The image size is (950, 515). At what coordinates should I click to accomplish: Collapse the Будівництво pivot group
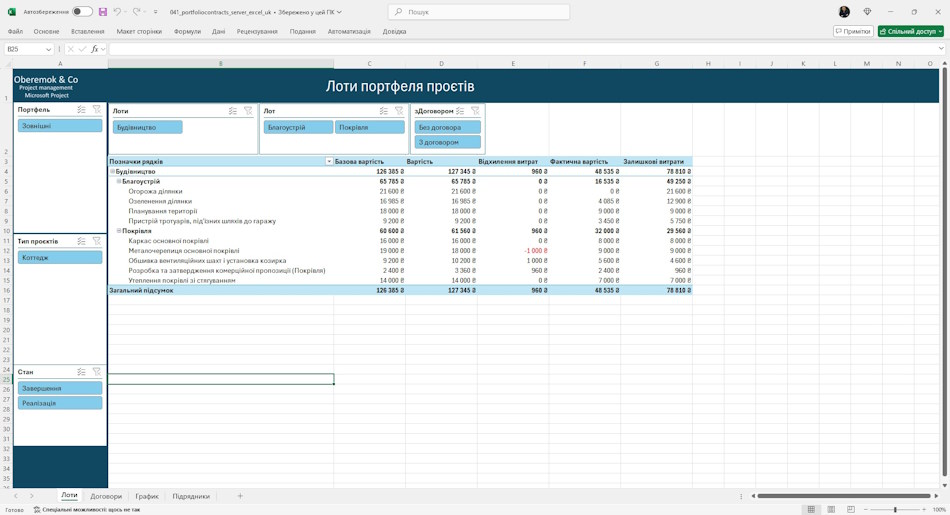point(112,171)
